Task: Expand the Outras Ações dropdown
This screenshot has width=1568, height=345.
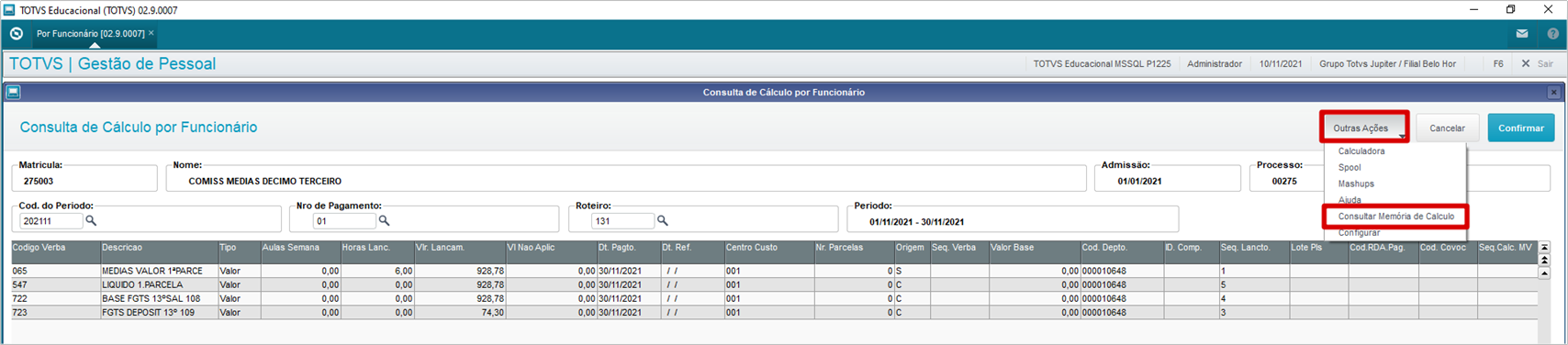Action: [1364, 128]
